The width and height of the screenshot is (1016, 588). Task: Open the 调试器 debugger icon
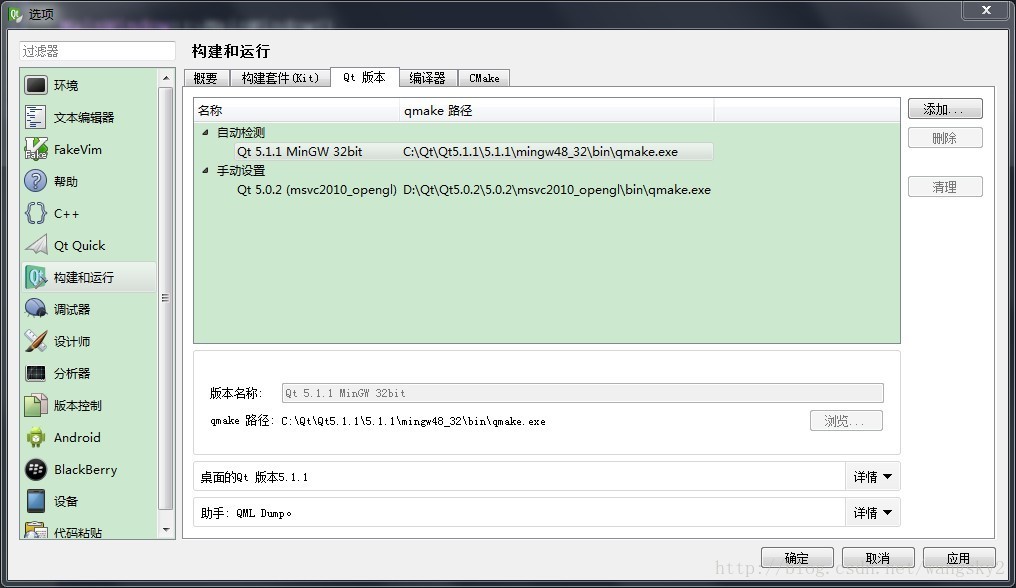pos(36,309)
